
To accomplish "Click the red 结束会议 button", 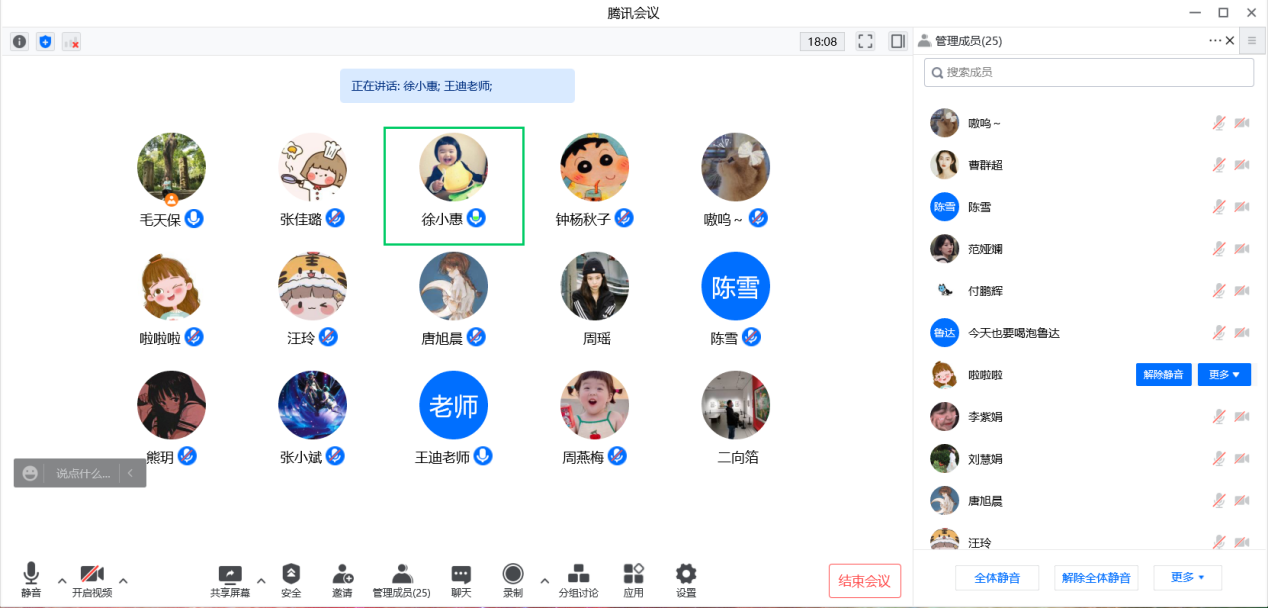I will (x=864, y=581).
